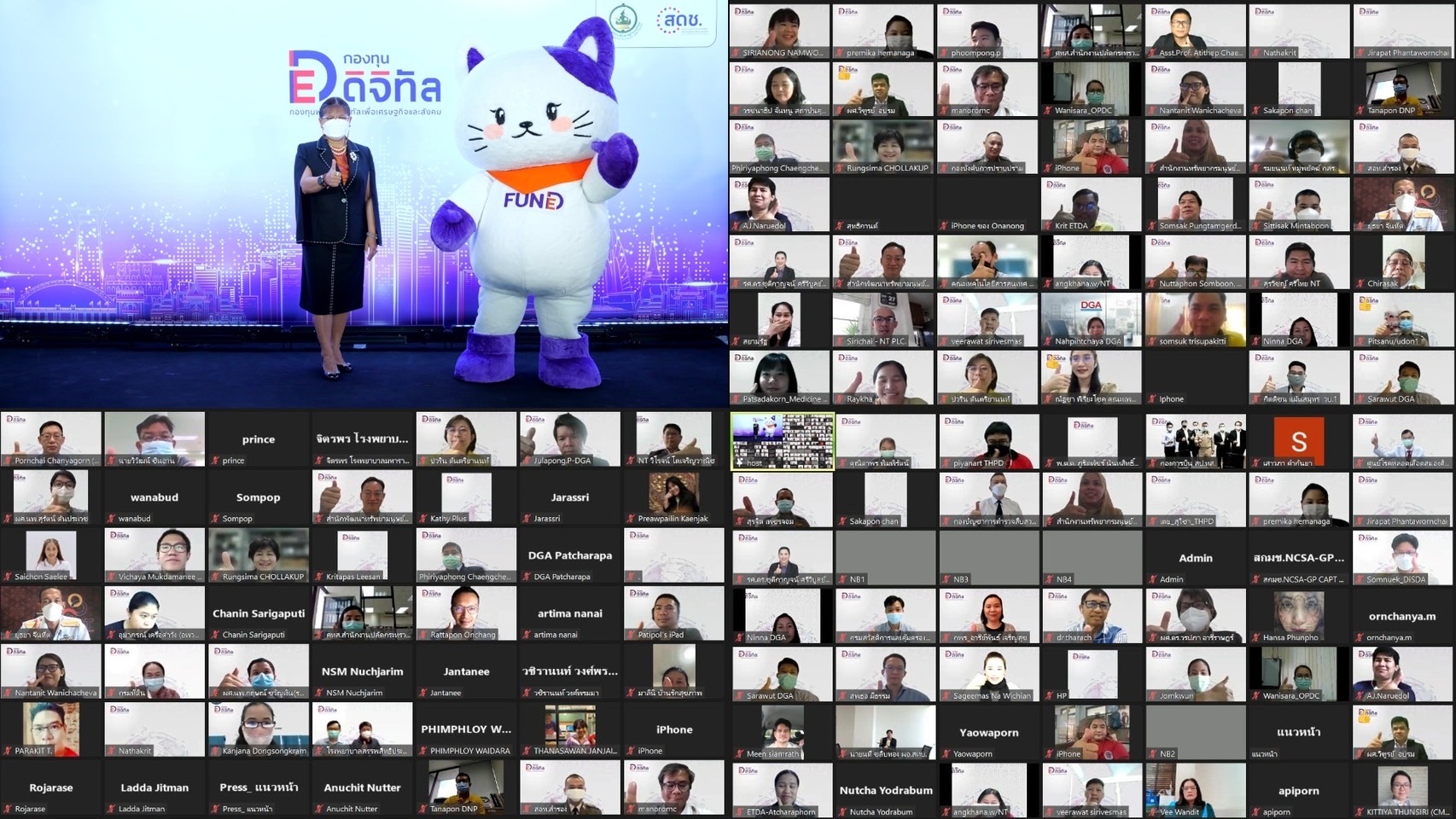Open the "Patipol's iPad" video tile

coord(674,613)
